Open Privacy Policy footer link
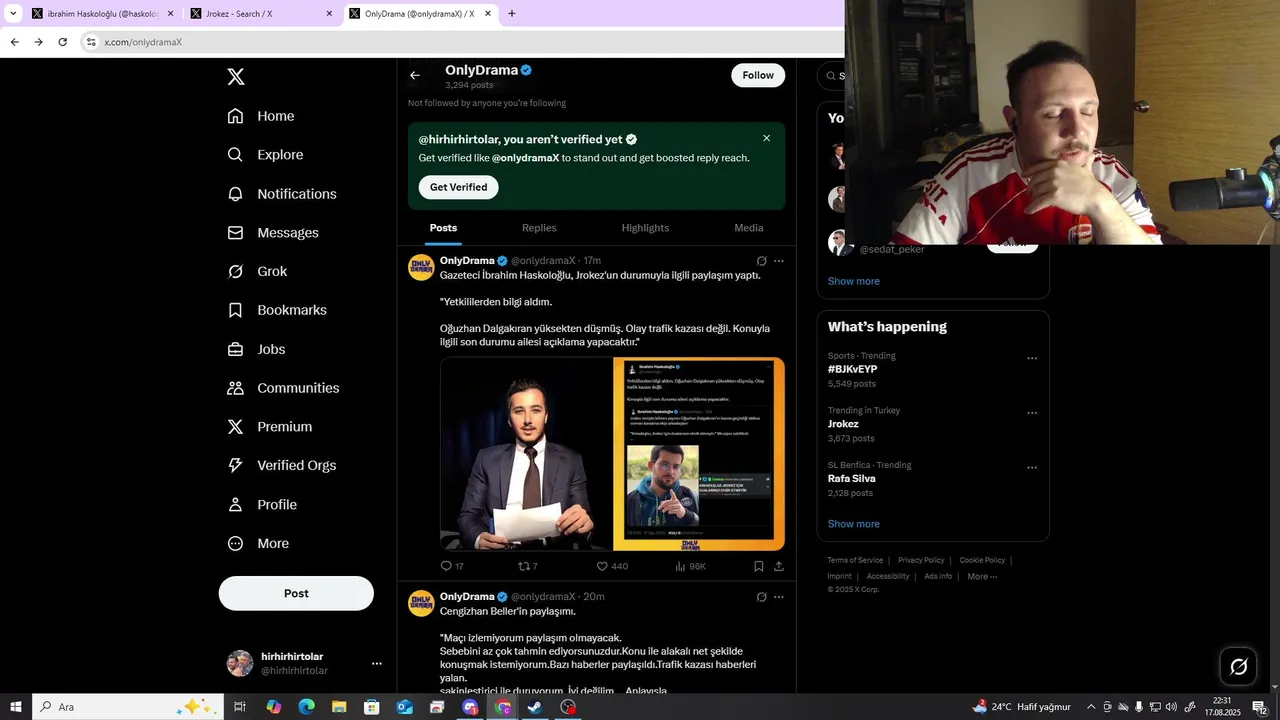 pos(921,560)
